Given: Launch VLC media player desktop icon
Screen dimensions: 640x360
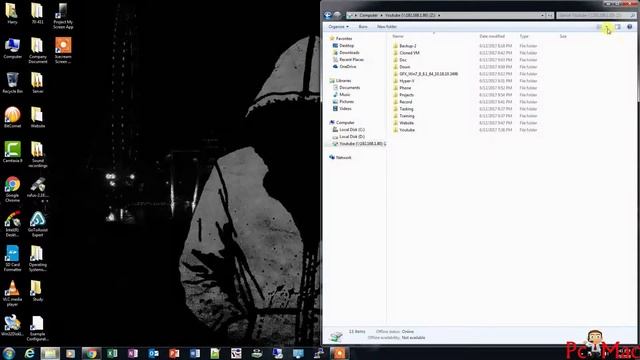Looking at the screenshot, I should (12, 293).
